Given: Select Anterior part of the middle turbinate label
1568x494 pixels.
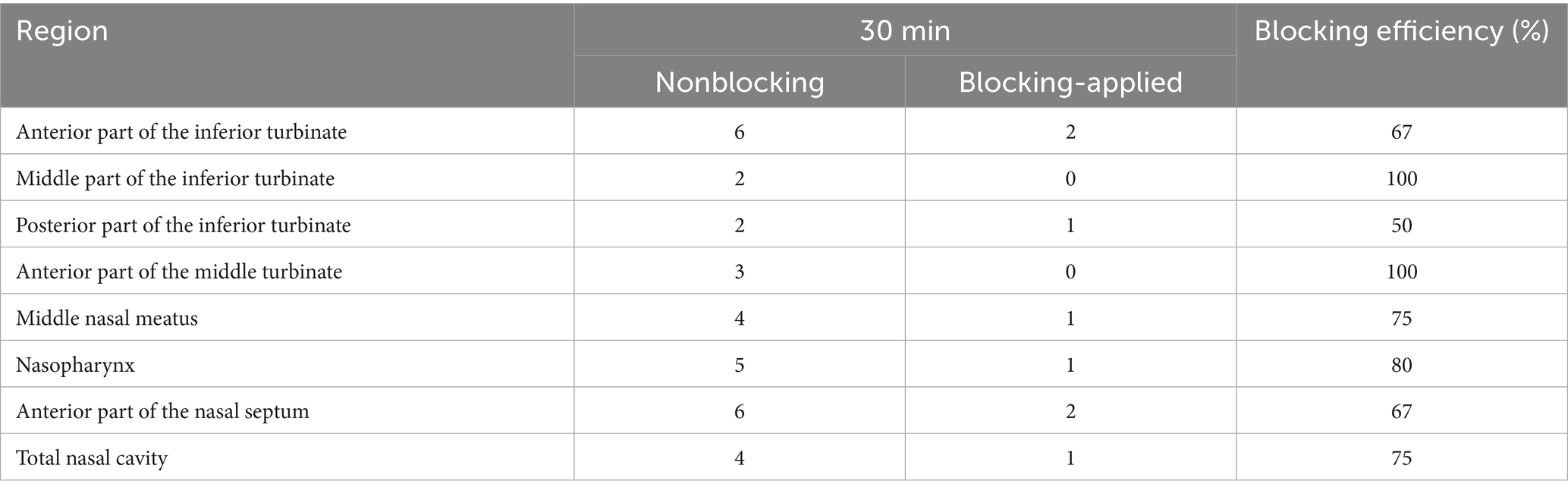Looking at the screenshot, I should tap(179, 272).
